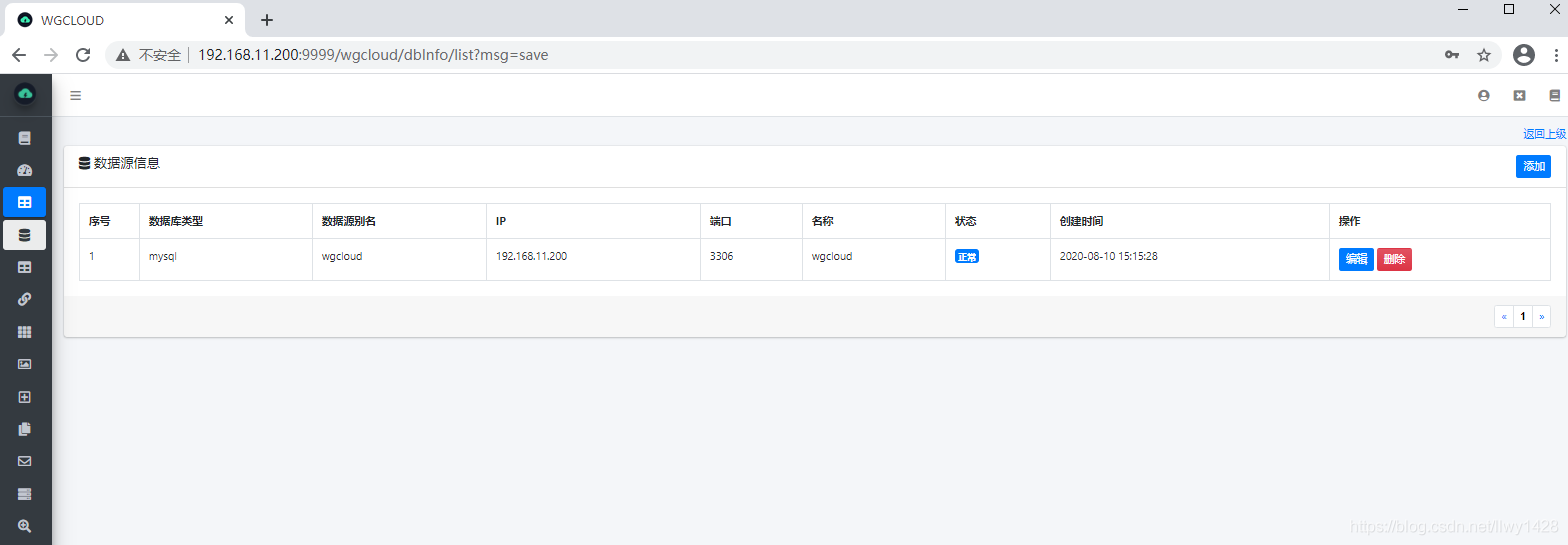Go to next page arrow in pagination
The image size is (1568, 545).
(1541, 317)
